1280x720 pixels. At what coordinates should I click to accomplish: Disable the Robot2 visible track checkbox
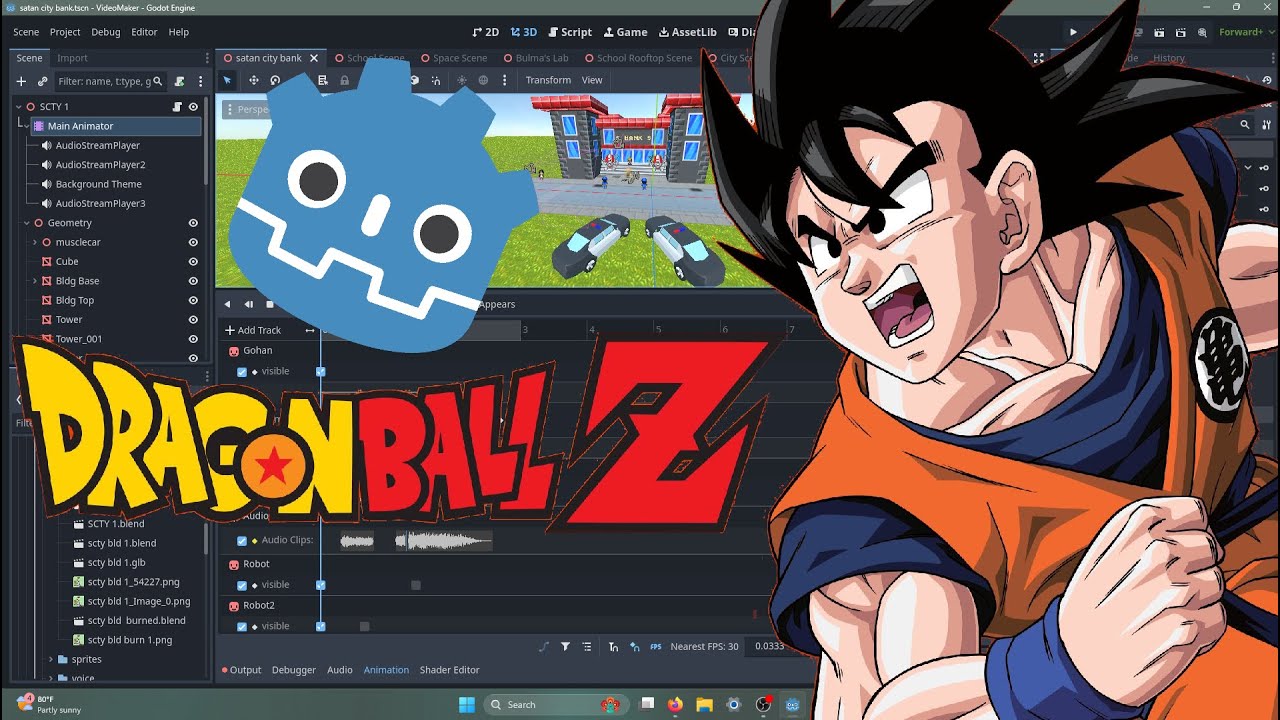pyautogui.click(x=242, y=626)
